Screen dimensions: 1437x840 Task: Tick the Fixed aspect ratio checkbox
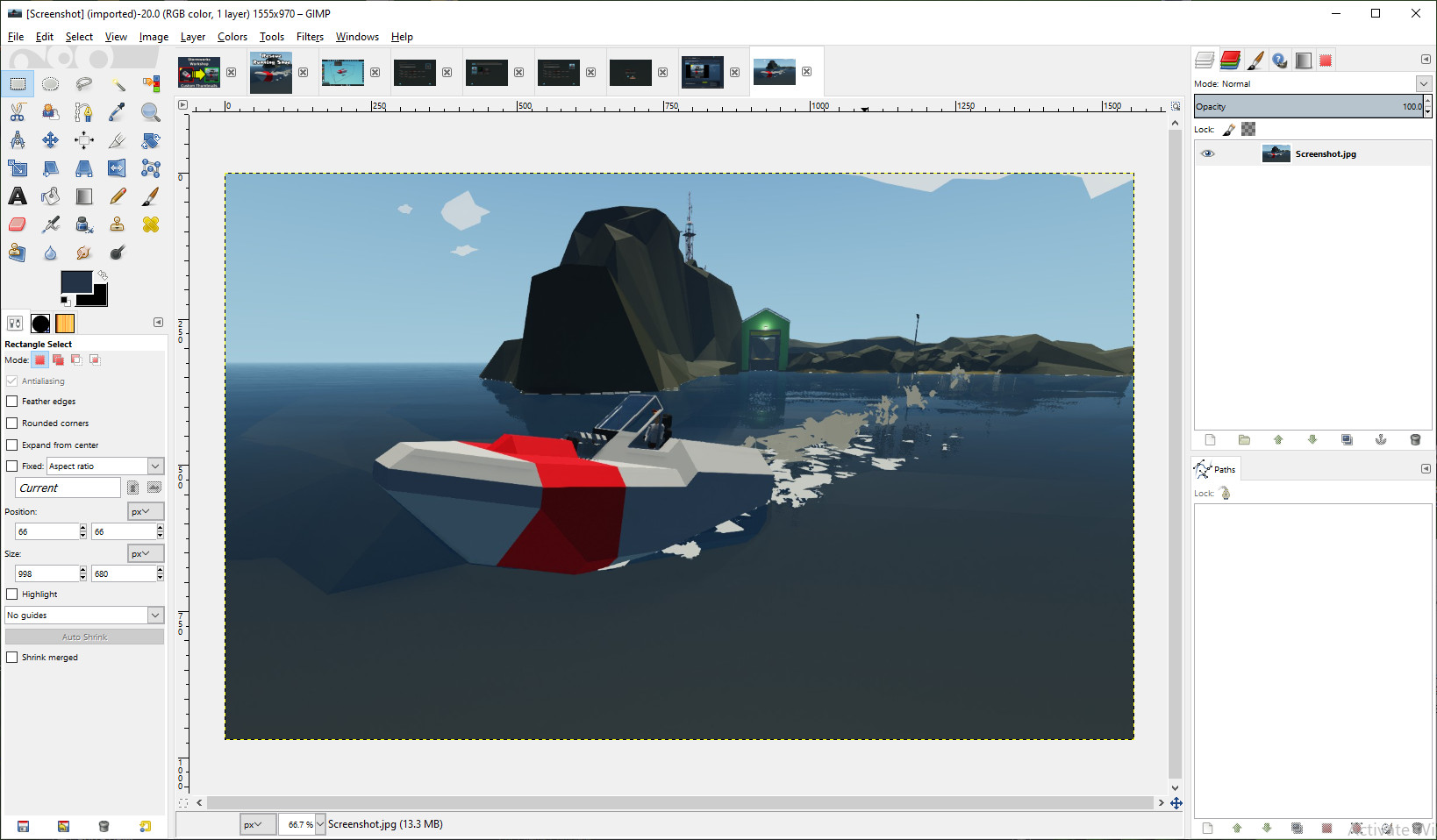(12, 466)
